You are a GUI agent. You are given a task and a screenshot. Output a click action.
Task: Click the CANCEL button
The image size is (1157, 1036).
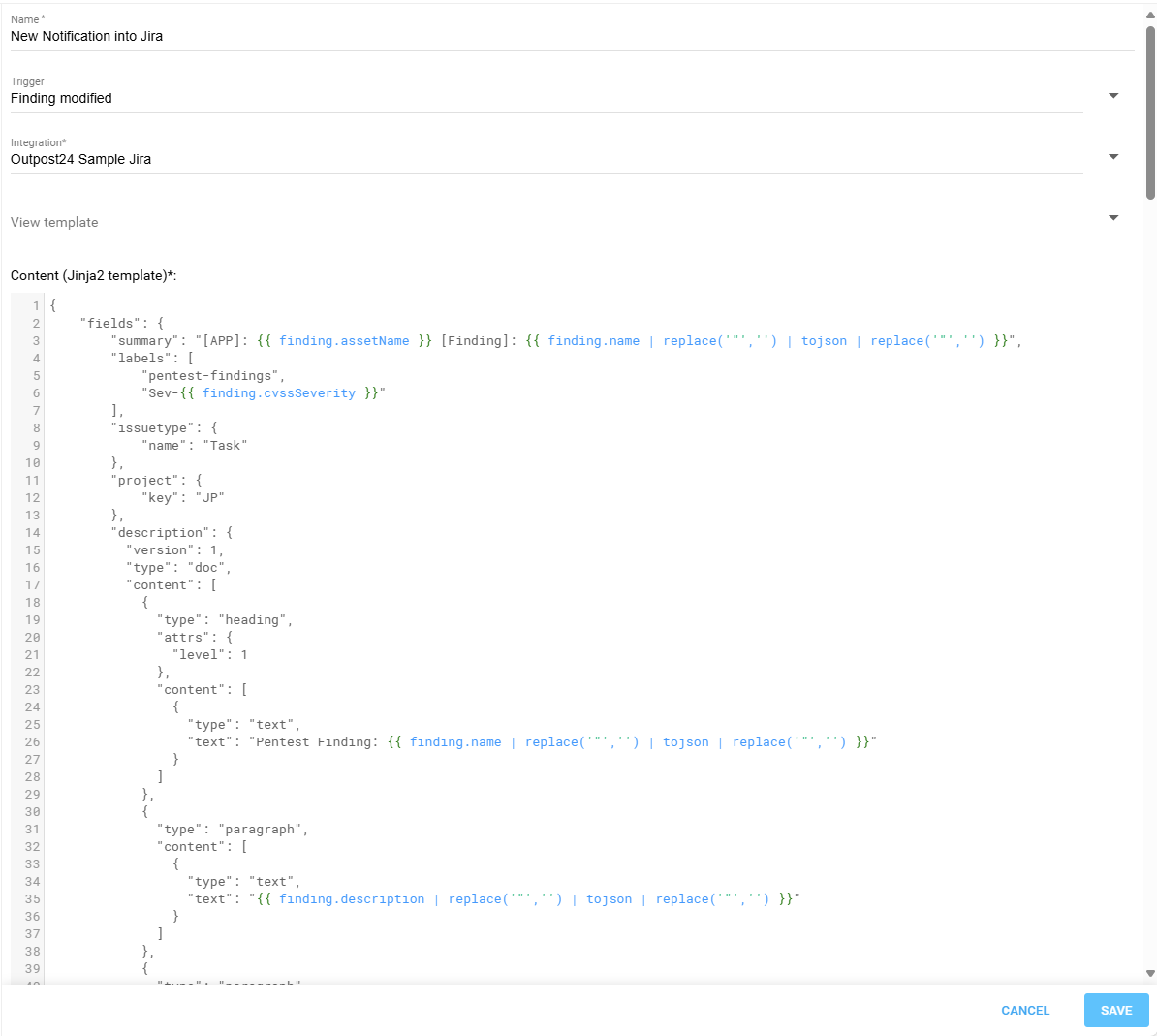click(1025, 1010)
